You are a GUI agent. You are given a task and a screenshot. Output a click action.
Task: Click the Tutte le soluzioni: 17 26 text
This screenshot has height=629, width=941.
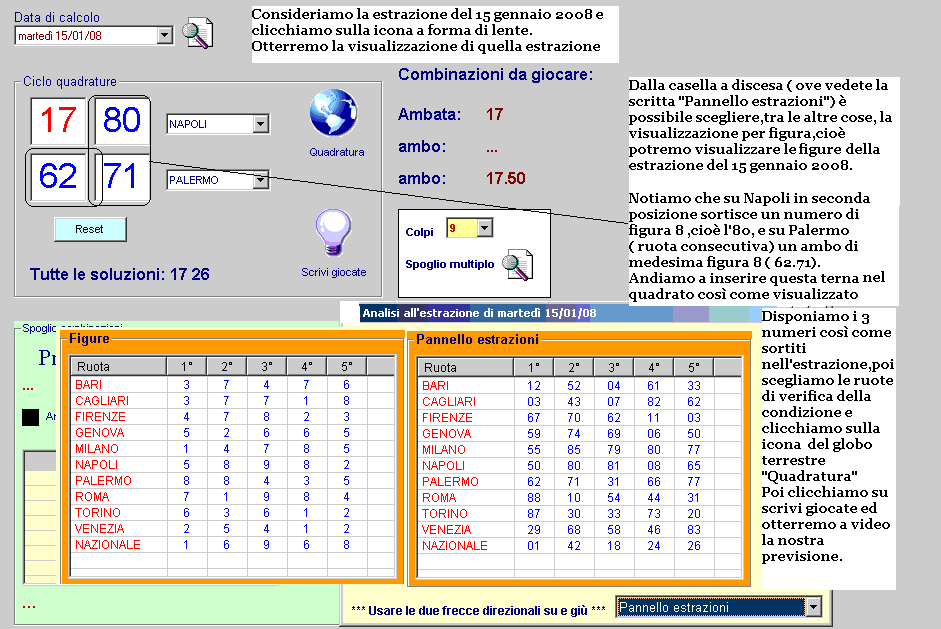point(119,274)
